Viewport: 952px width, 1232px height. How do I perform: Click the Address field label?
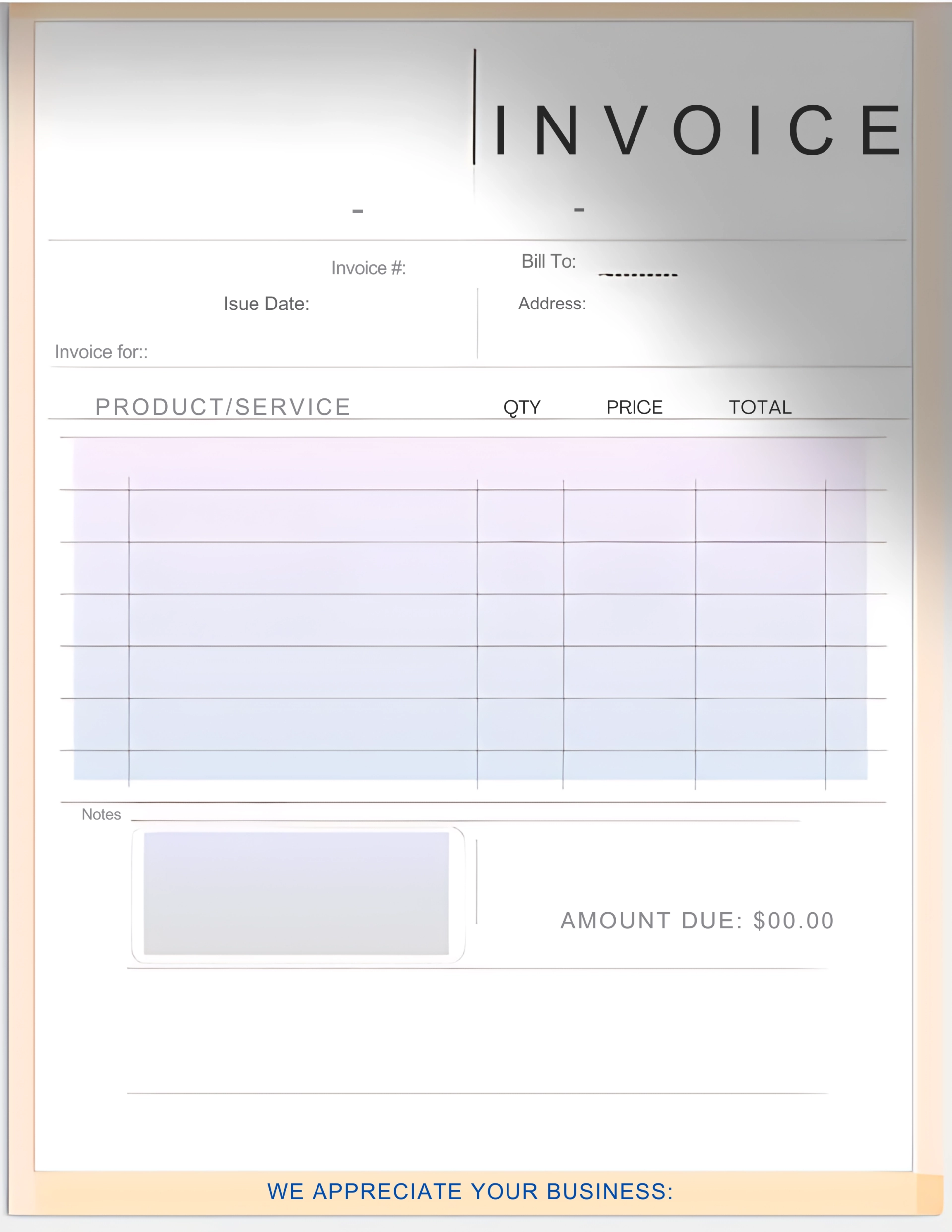point(552,304)
